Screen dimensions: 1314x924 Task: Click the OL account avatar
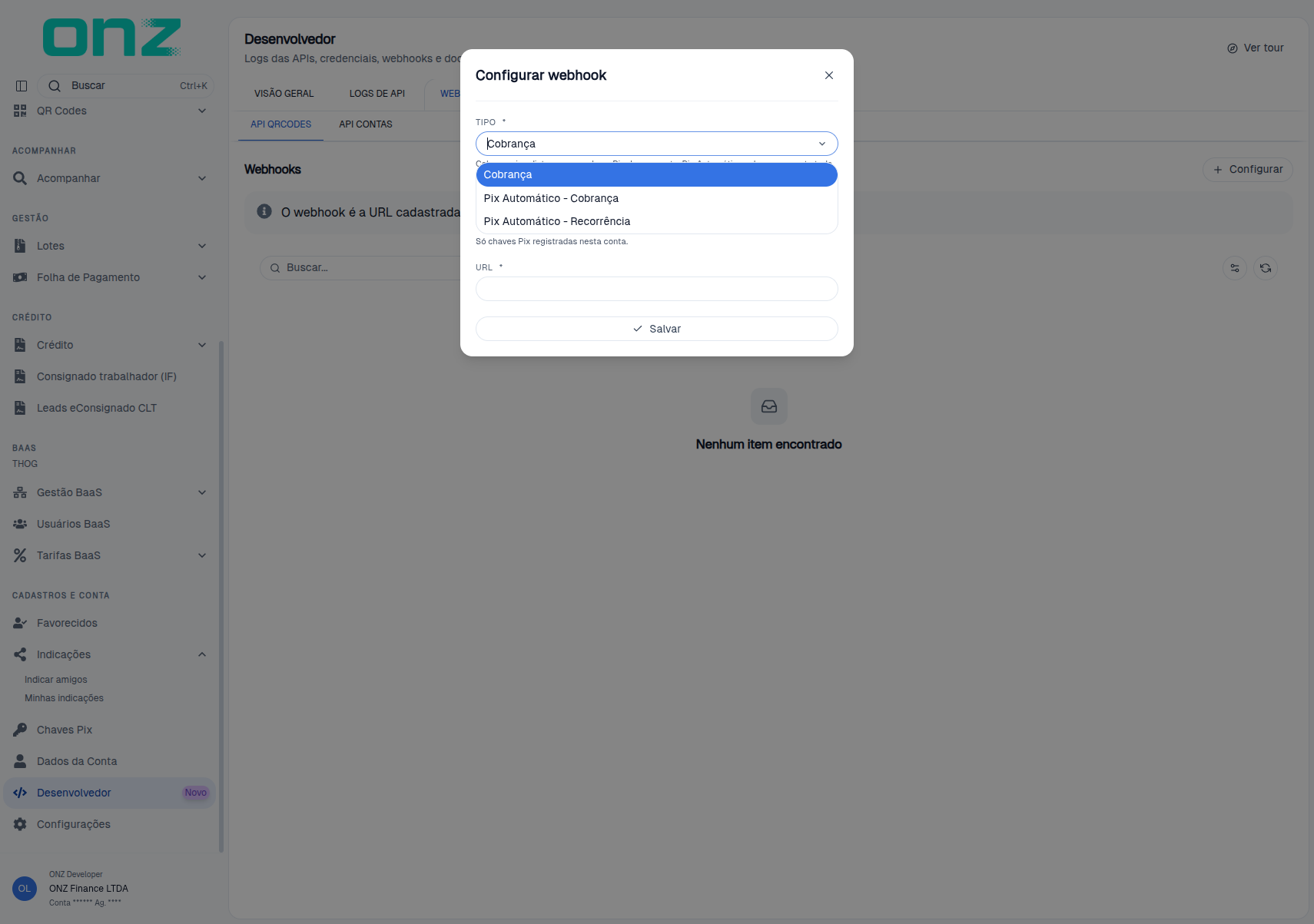pyautogui.click(x=25, y=889)
